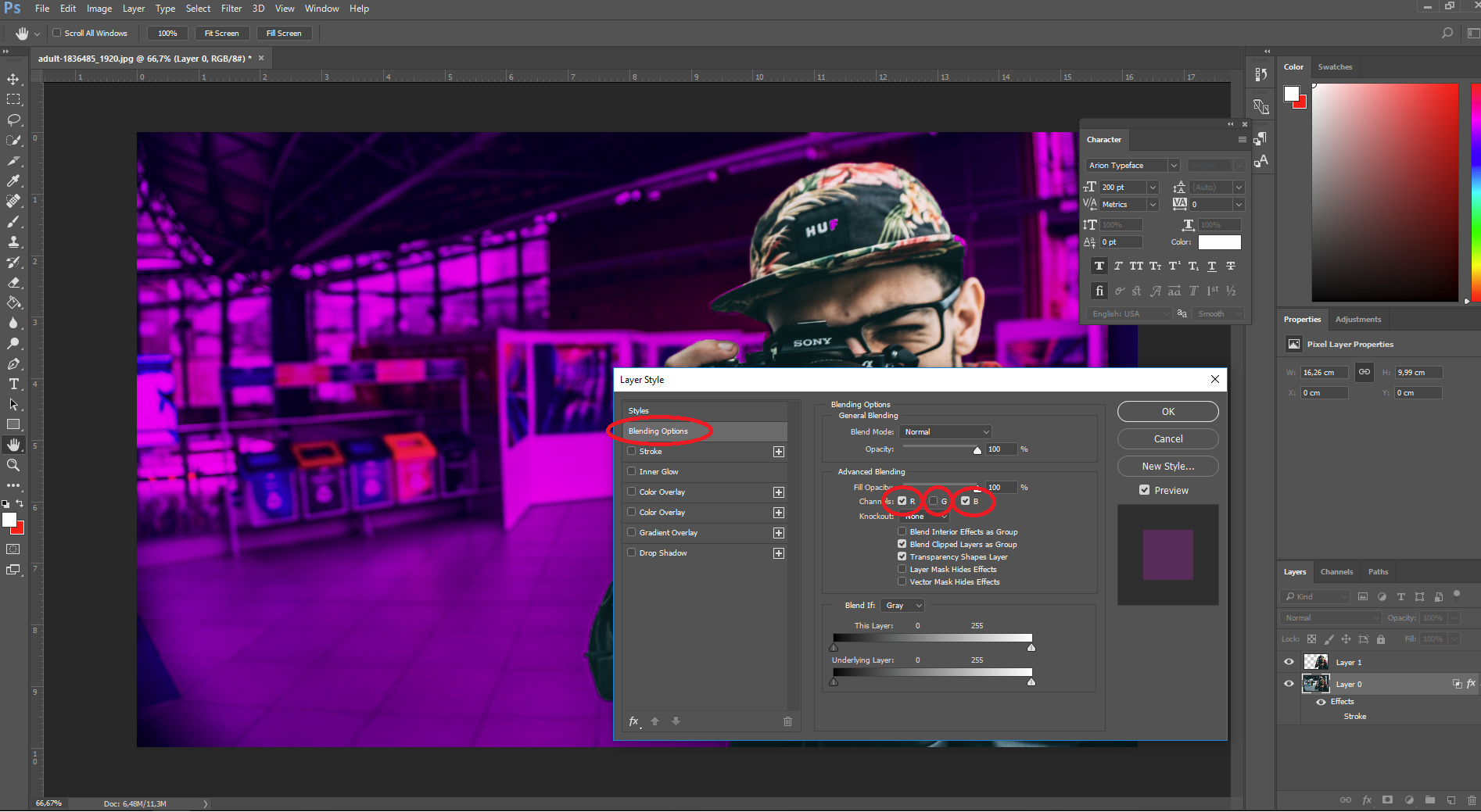Open the Filter menu

pyautogui.click(x=231, y=9)
